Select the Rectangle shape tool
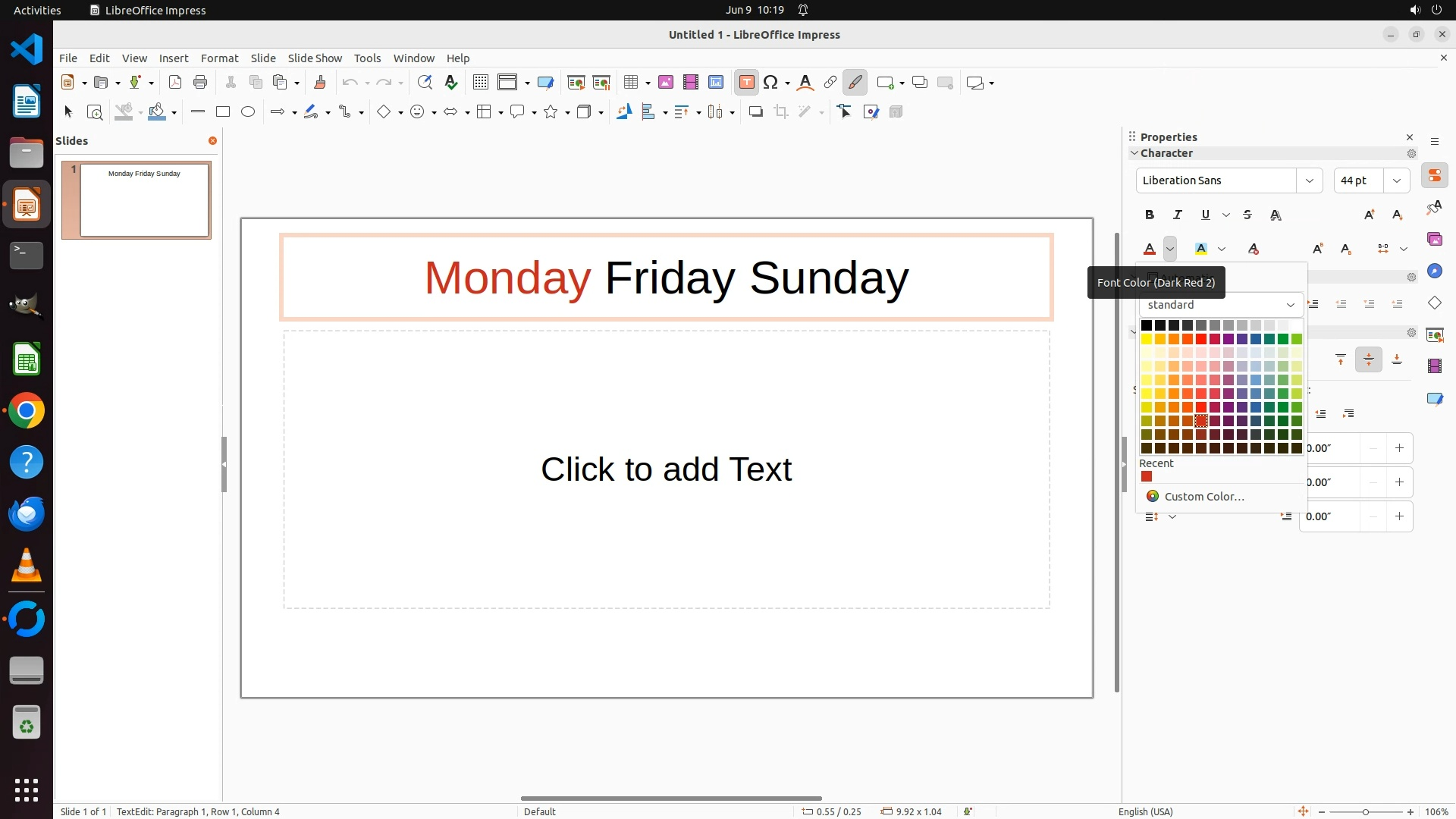Viewport: 1456px width, 819px height. [223, 112]
